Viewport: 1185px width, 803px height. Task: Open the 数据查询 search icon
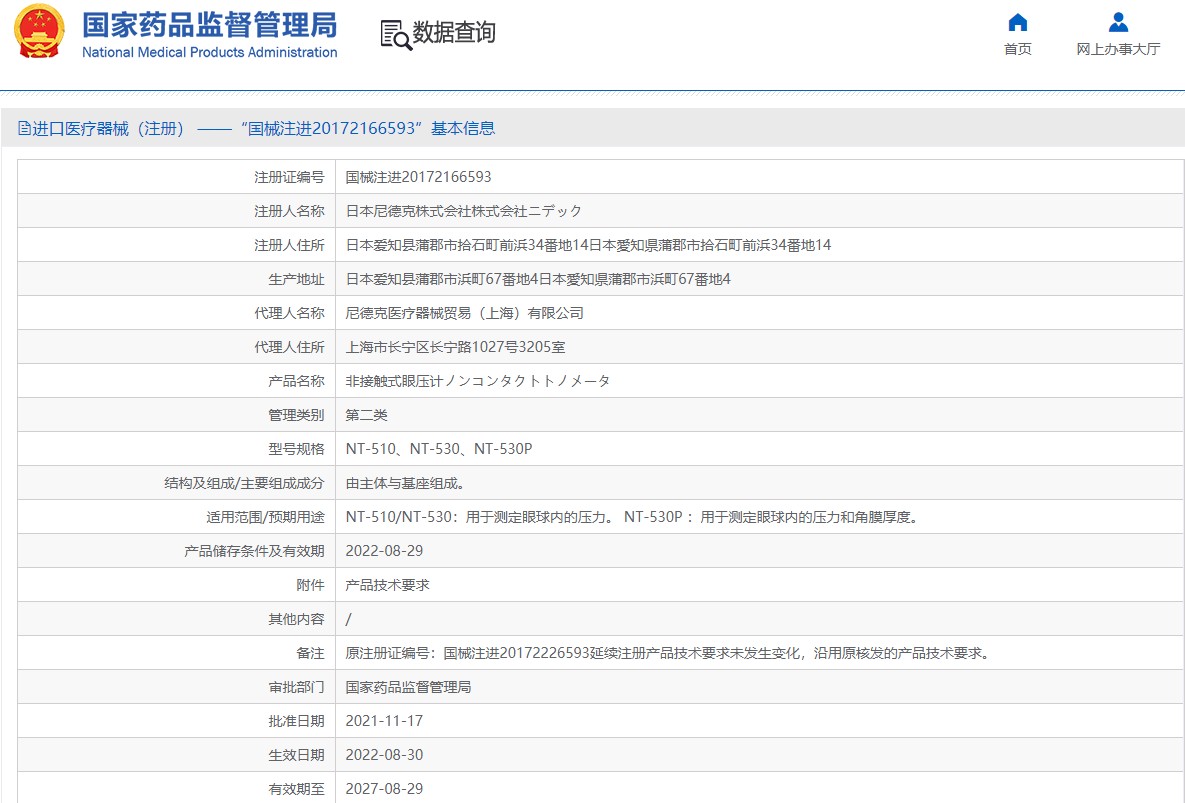396,35
